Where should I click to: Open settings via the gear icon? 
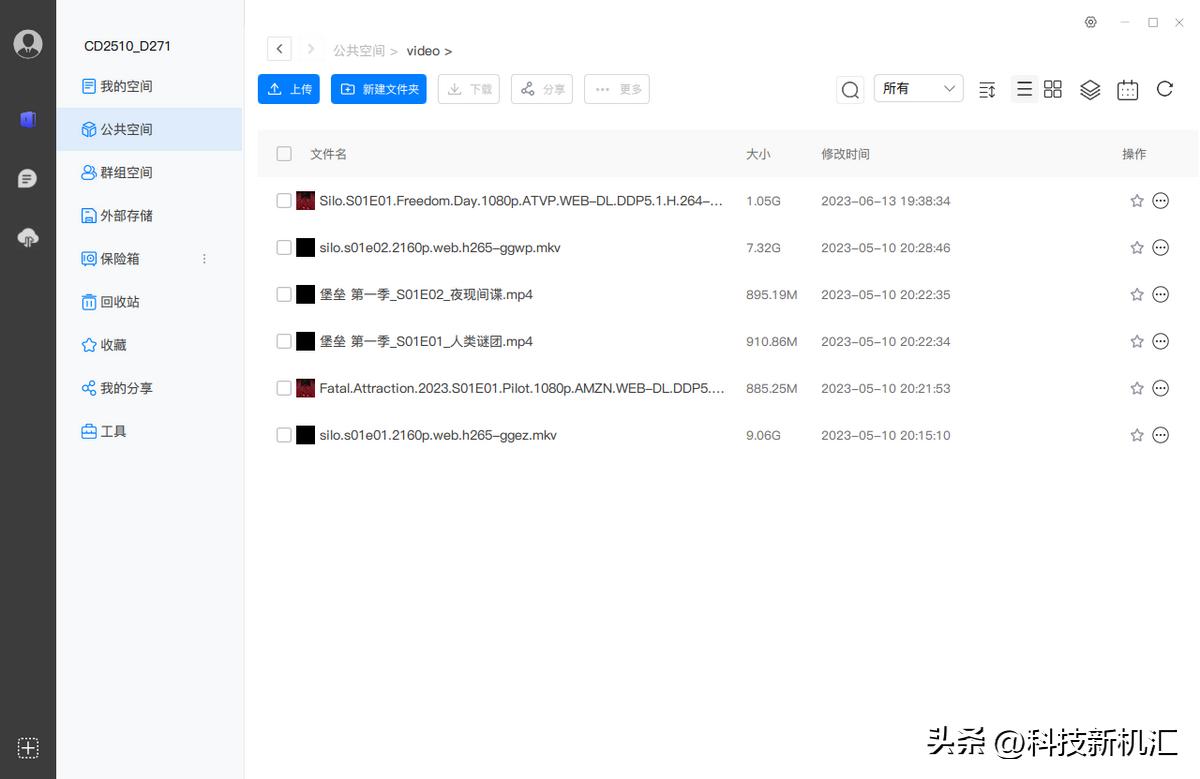[x=1090, y=21]
